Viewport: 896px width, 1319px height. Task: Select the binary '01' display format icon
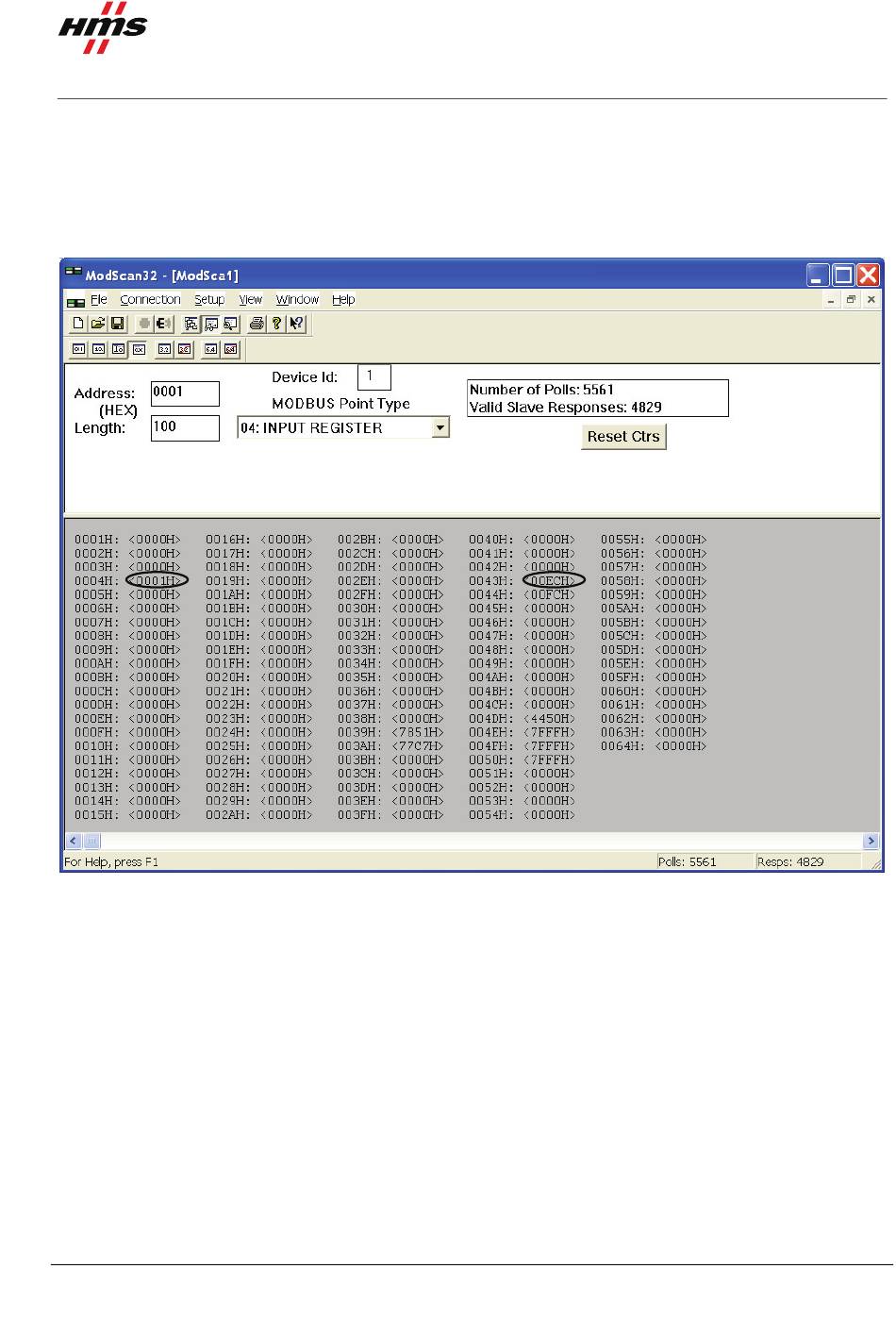79,349
